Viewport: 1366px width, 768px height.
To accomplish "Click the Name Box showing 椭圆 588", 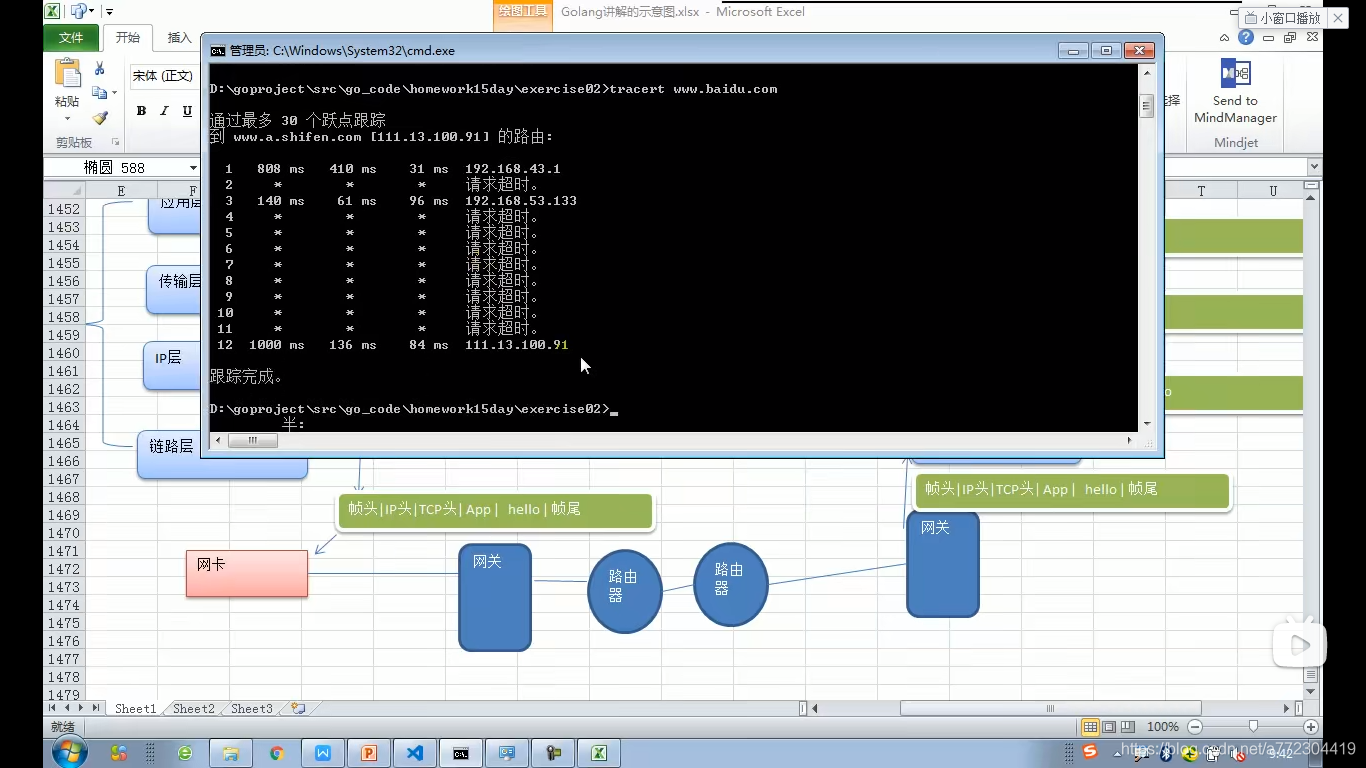I will (x=116, y=167).
